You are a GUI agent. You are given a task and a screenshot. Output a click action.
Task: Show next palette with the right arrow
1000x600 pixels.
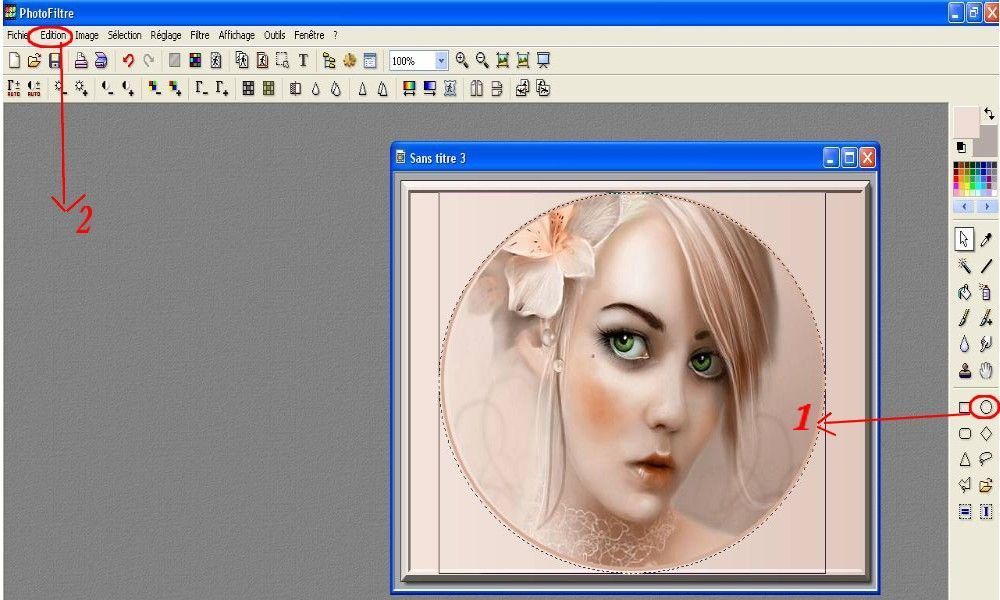tap(987, 207)
